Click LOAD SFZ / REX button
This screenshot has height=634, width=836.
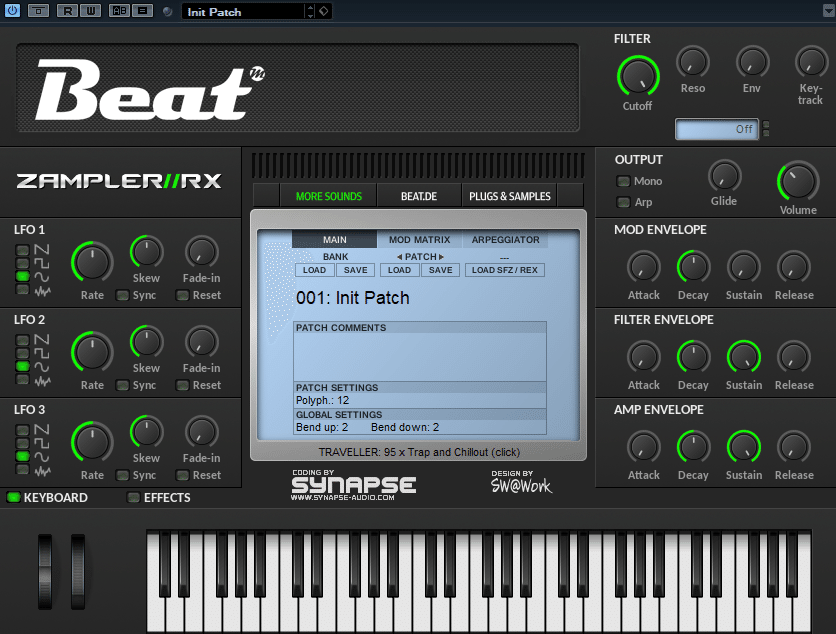504,270
